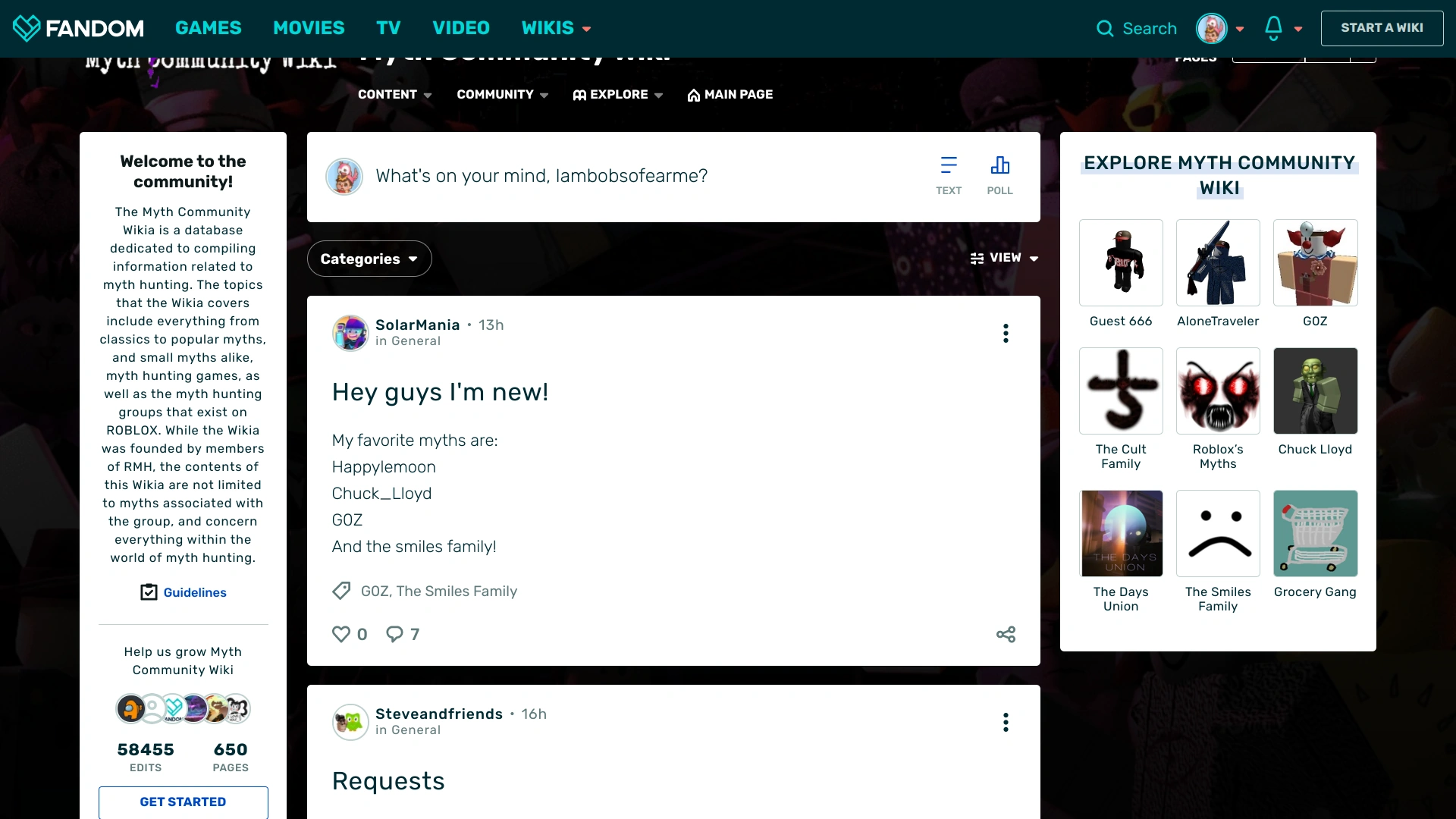Open more options on Steveandfriends' post
The width and height of the screenshot is (1456, 819).
[1006, 722]
